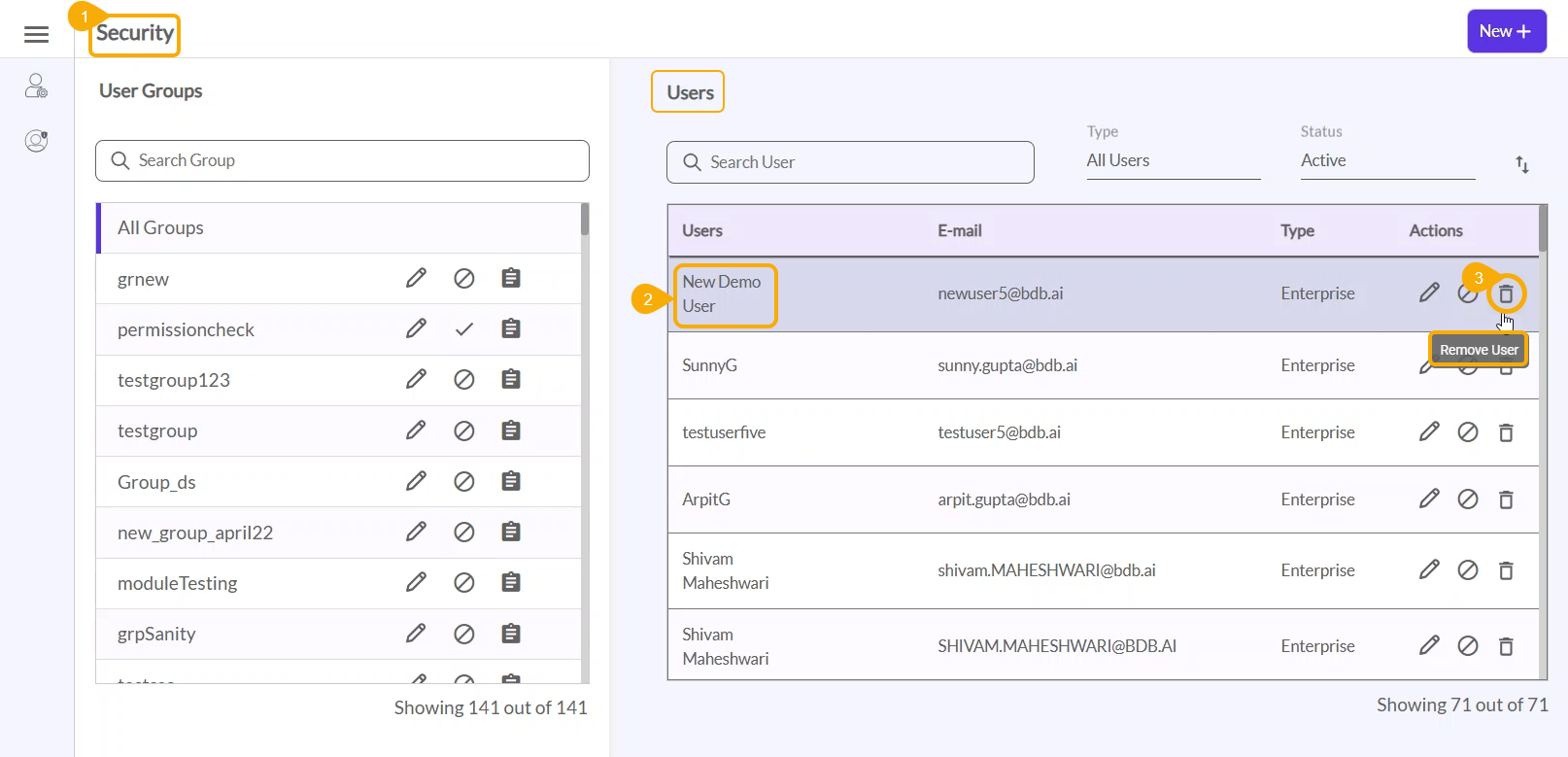Open clipboard details for testgroup123 group

pos(511,380)
